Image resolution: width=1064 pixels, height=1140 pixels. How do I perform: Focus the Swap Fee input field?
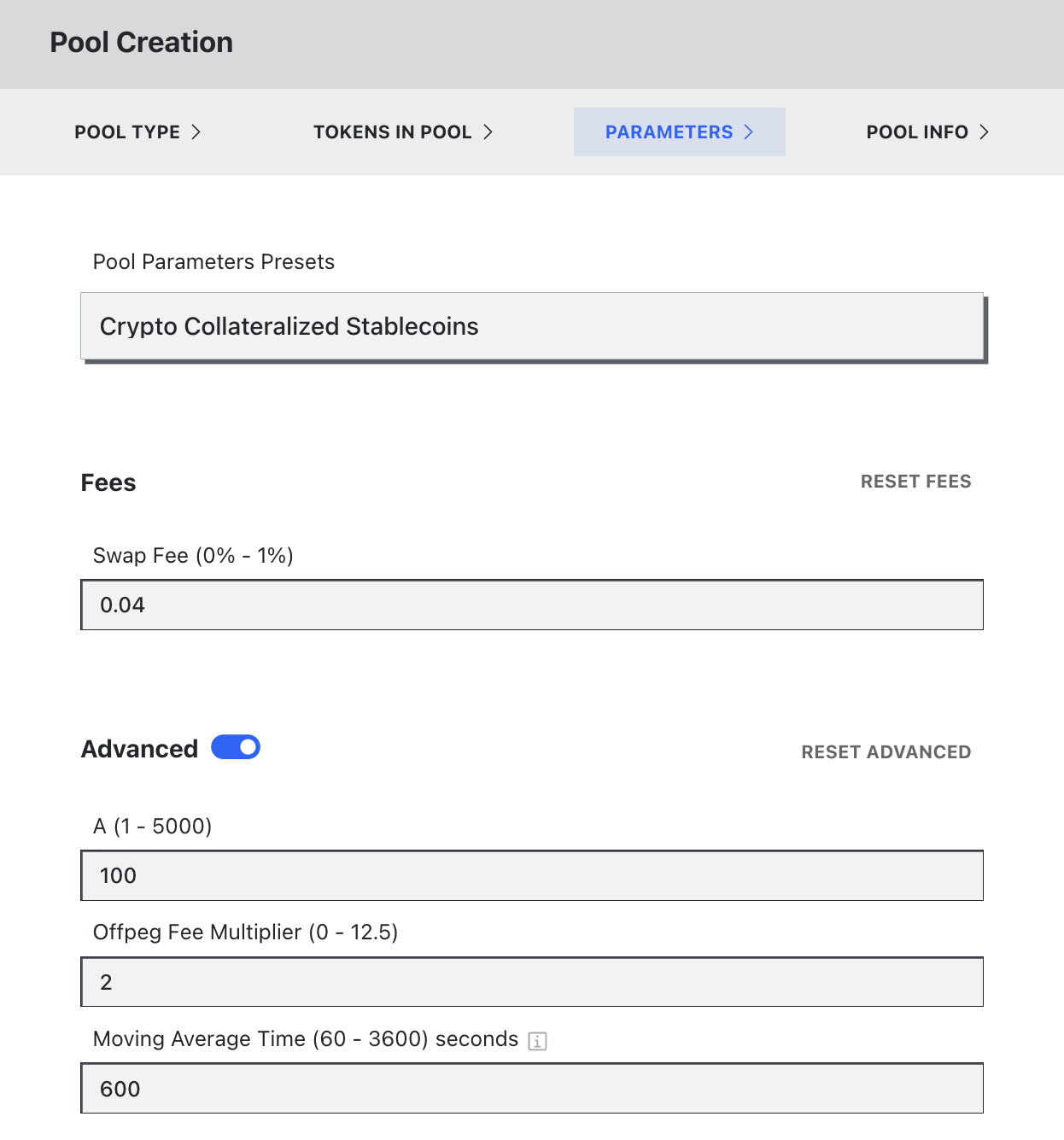[532, 605]
